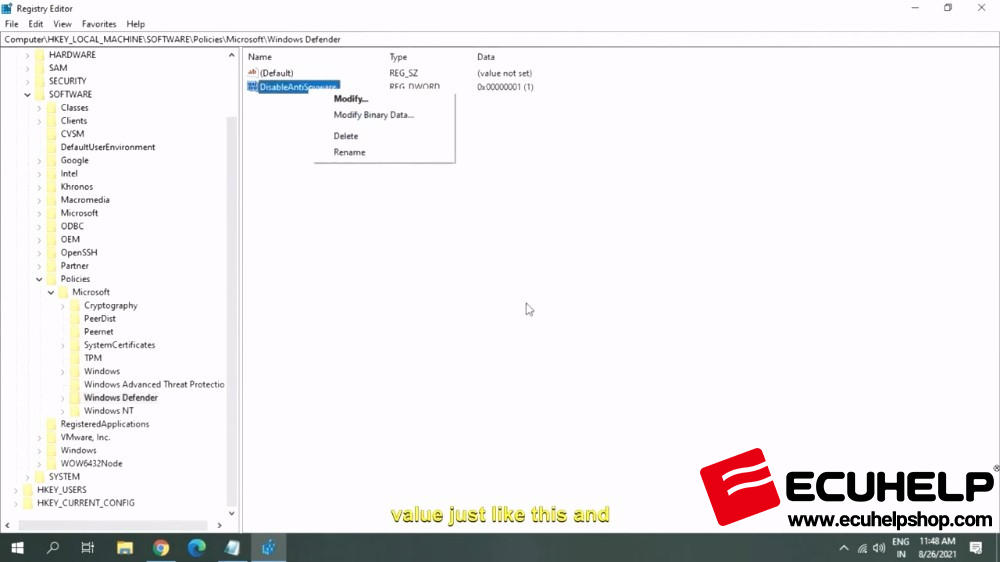
Task: Click the Google folder icon
Action: tap(52, 160)
